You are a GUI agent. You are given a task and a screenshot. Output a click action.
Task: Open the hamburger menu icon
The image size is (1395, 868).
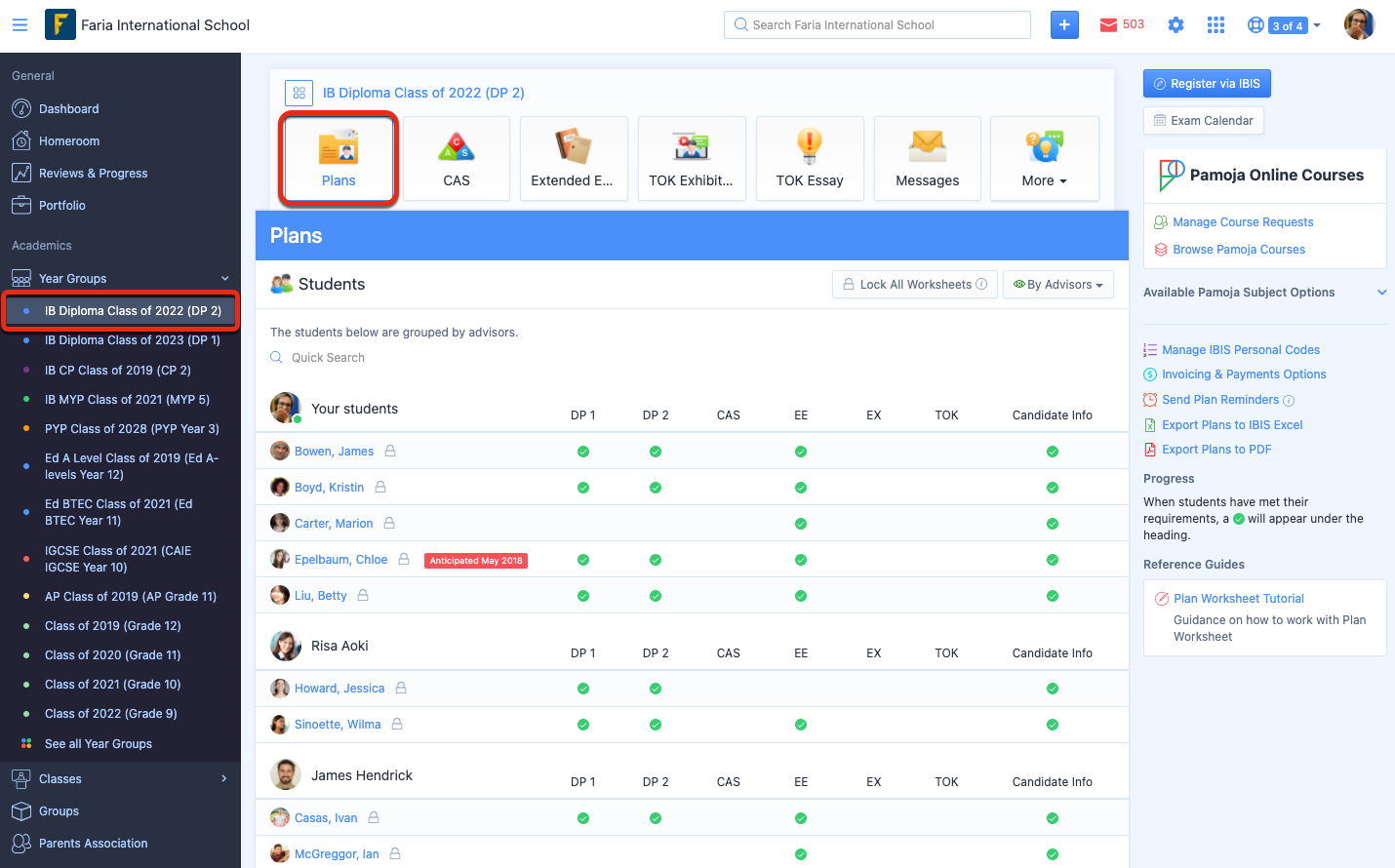tap(20, 25)
